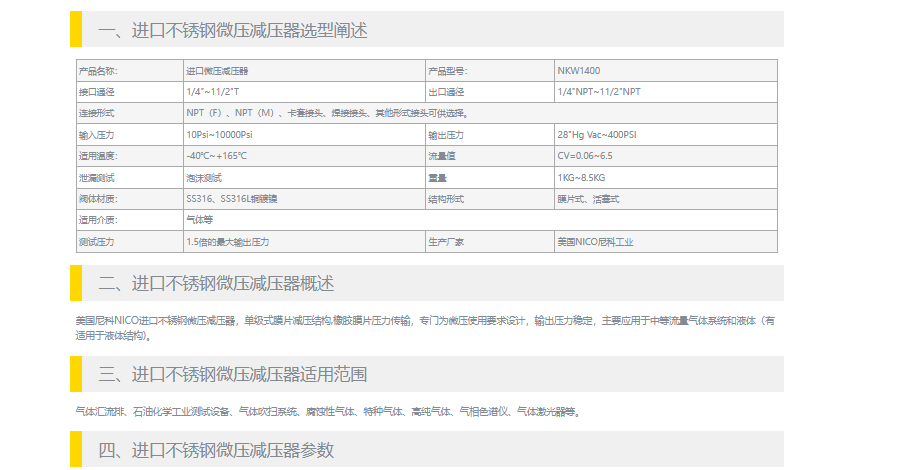
Task: Click the yellow bar beside the 适用范围 heading
Action: coord(75,374)
